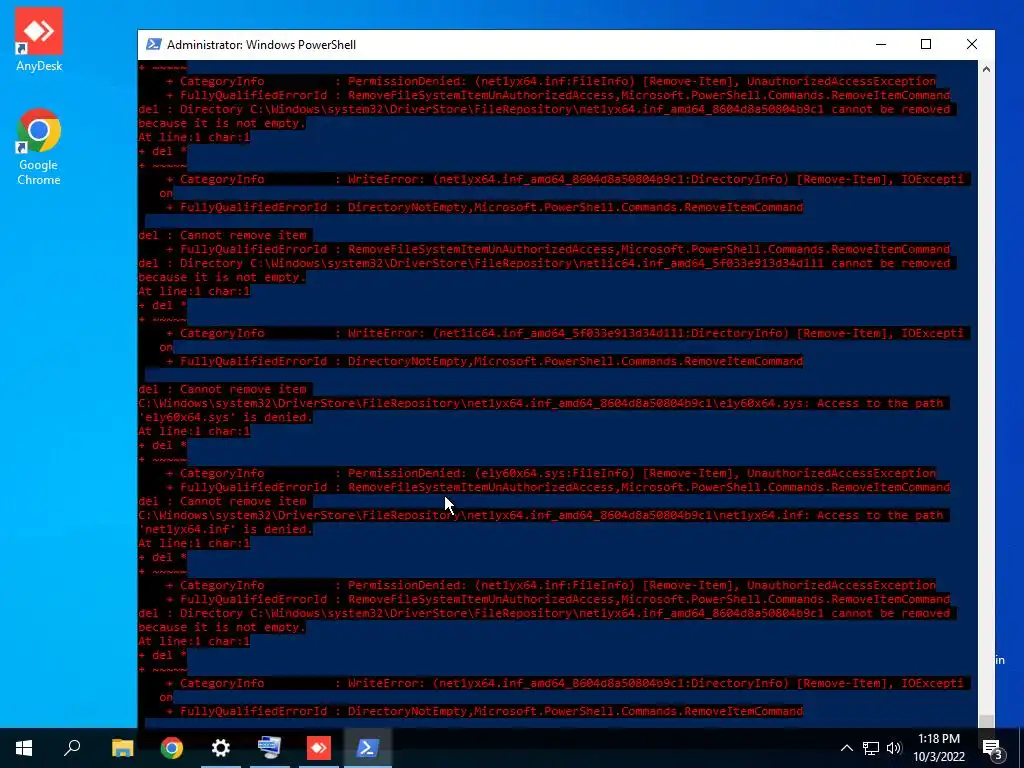1024x768 pixels.
Task: Open the clock showing 1:18 PM
Action: [x=939, y=748]
